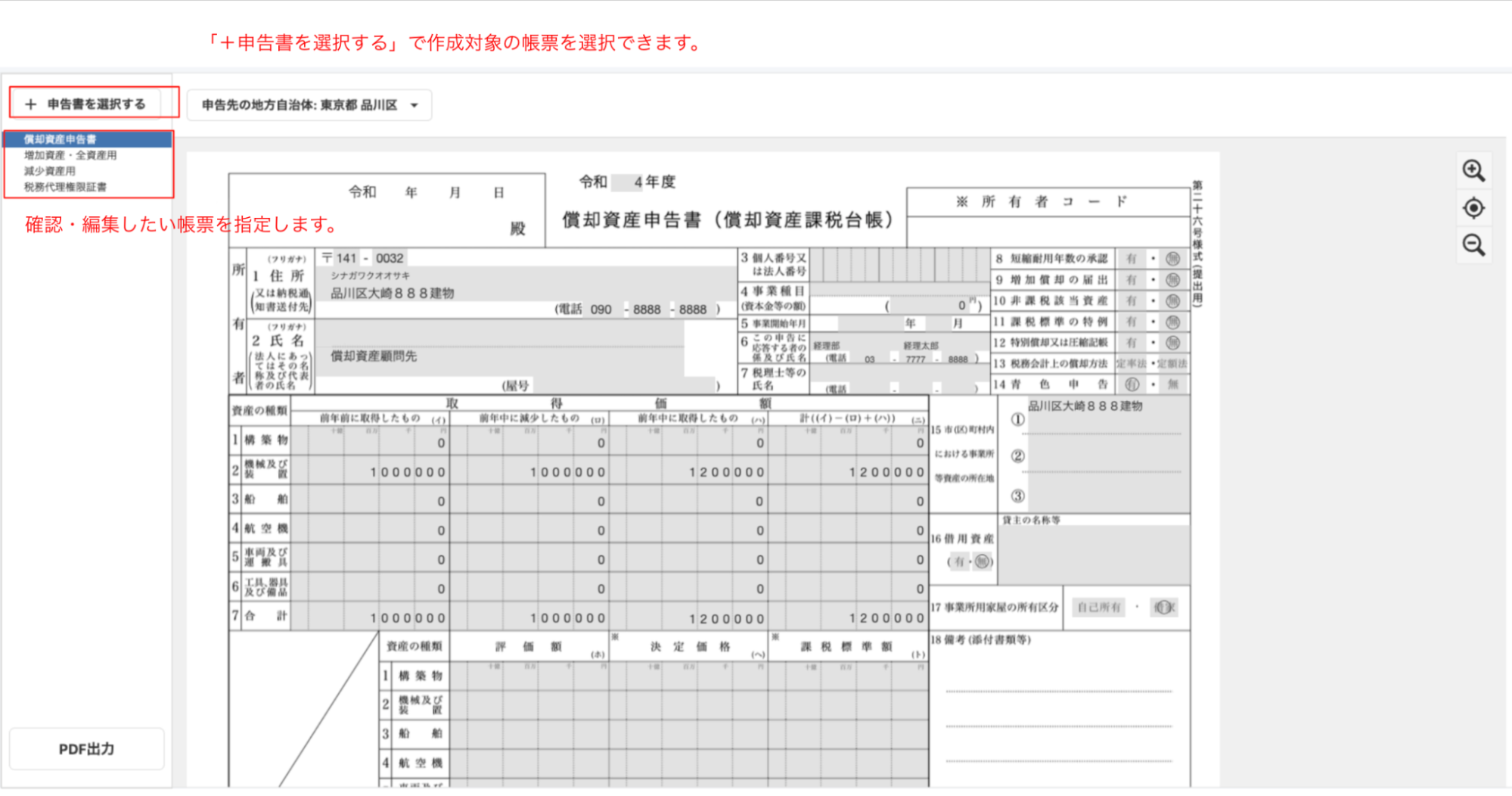Reset the view with the target icon
Screen dimensions: 1512x796
(x=1473, y=207)
